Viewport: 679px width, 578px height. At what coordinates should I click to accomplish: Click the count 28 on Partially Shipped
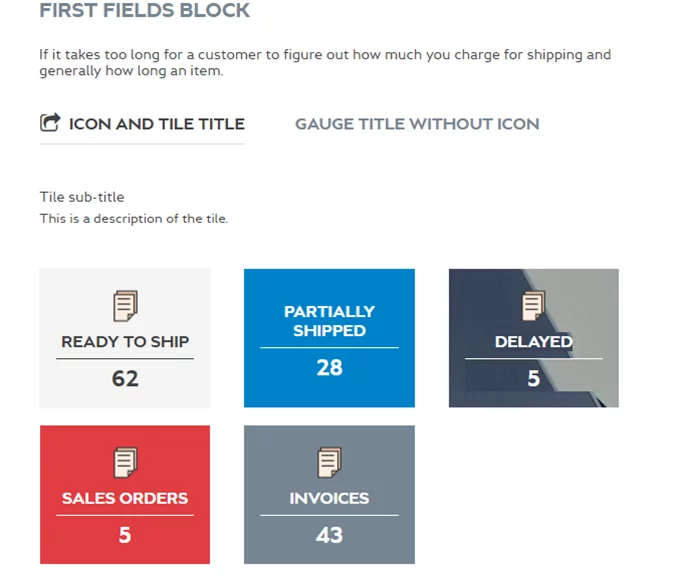pyautogui.click(x=329, y=368)
